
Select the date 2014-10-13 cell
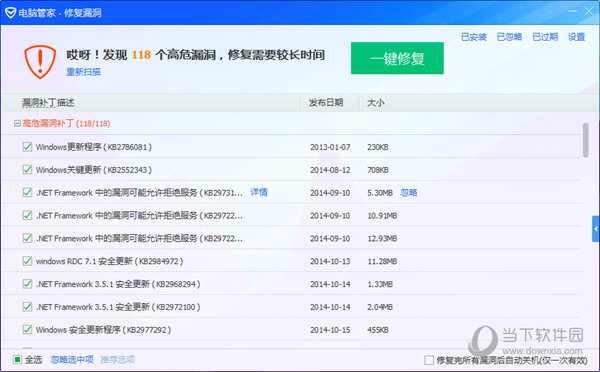330,261
